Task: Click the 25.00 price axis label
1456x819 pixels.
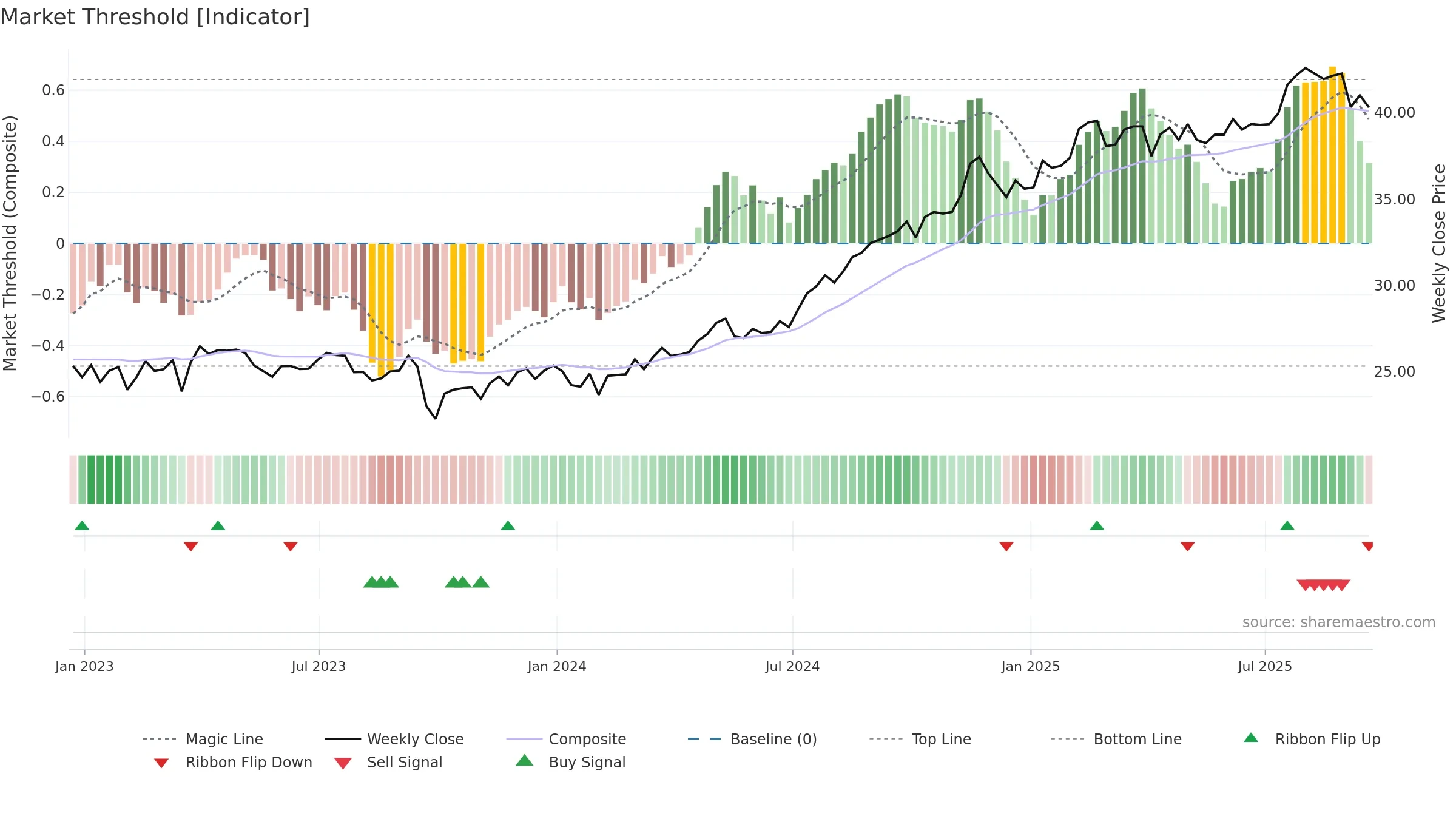Action: [x=1395, y=371]
